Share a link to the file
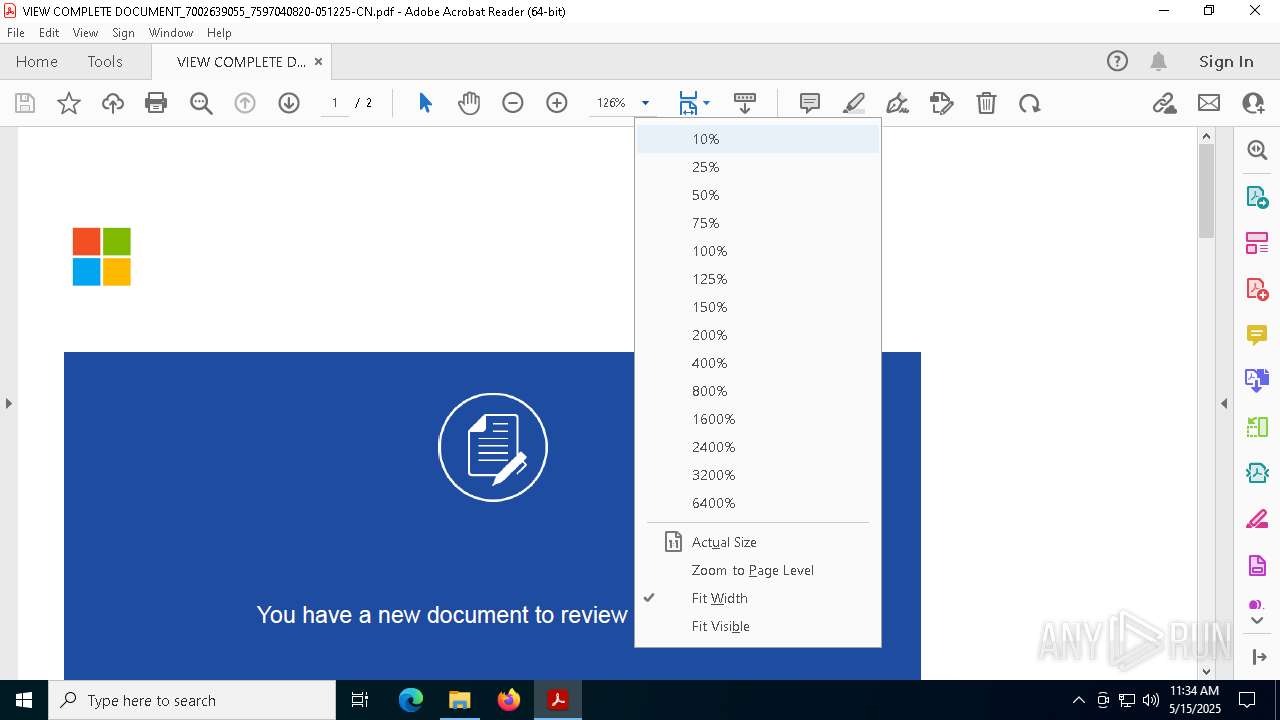The width and height of the screenshot is (1280, 720). point(1164,103)
